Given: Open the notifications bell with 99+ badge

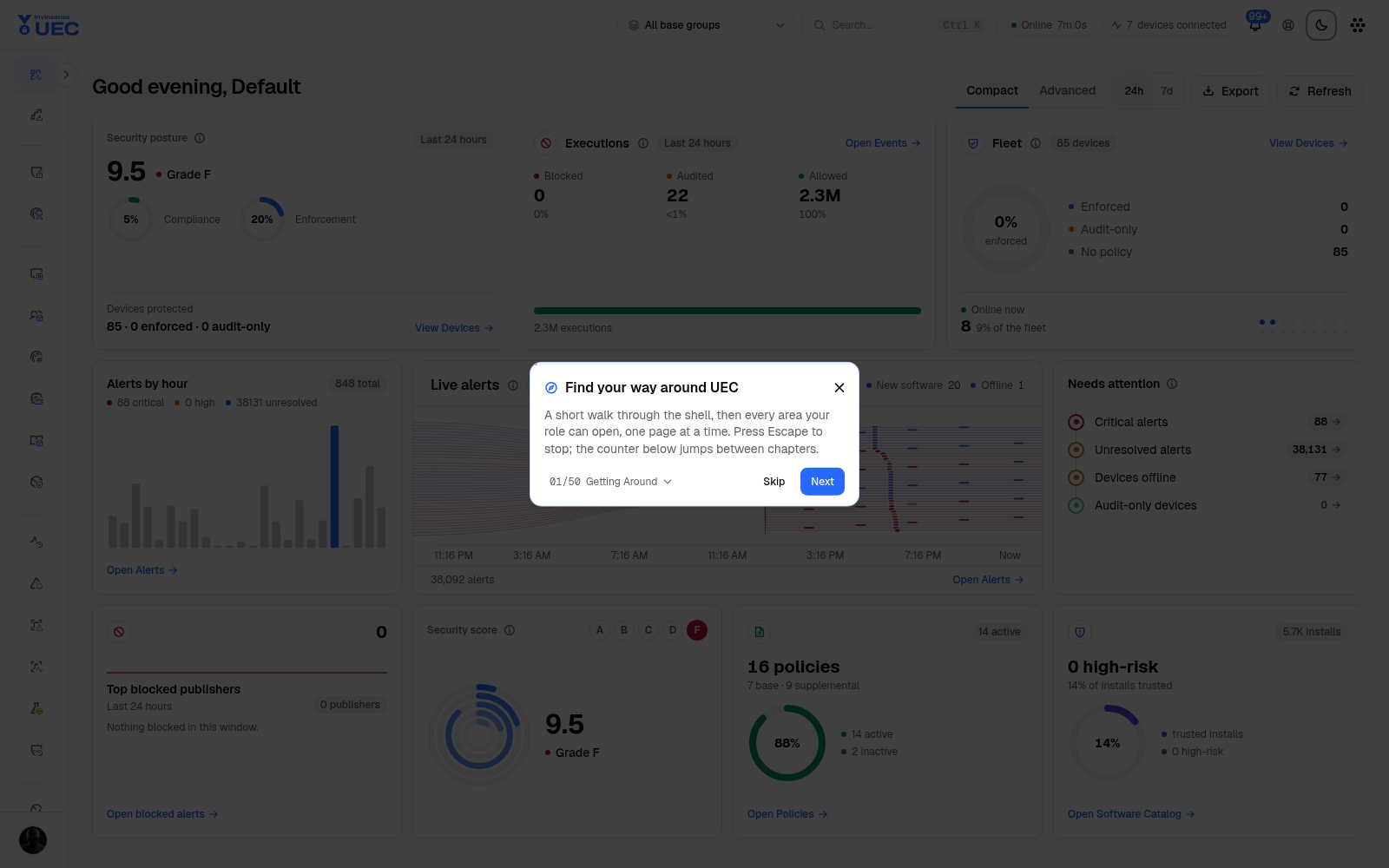Looking at the screenshot, I should pyautogui.click(x=1255, y=24).
